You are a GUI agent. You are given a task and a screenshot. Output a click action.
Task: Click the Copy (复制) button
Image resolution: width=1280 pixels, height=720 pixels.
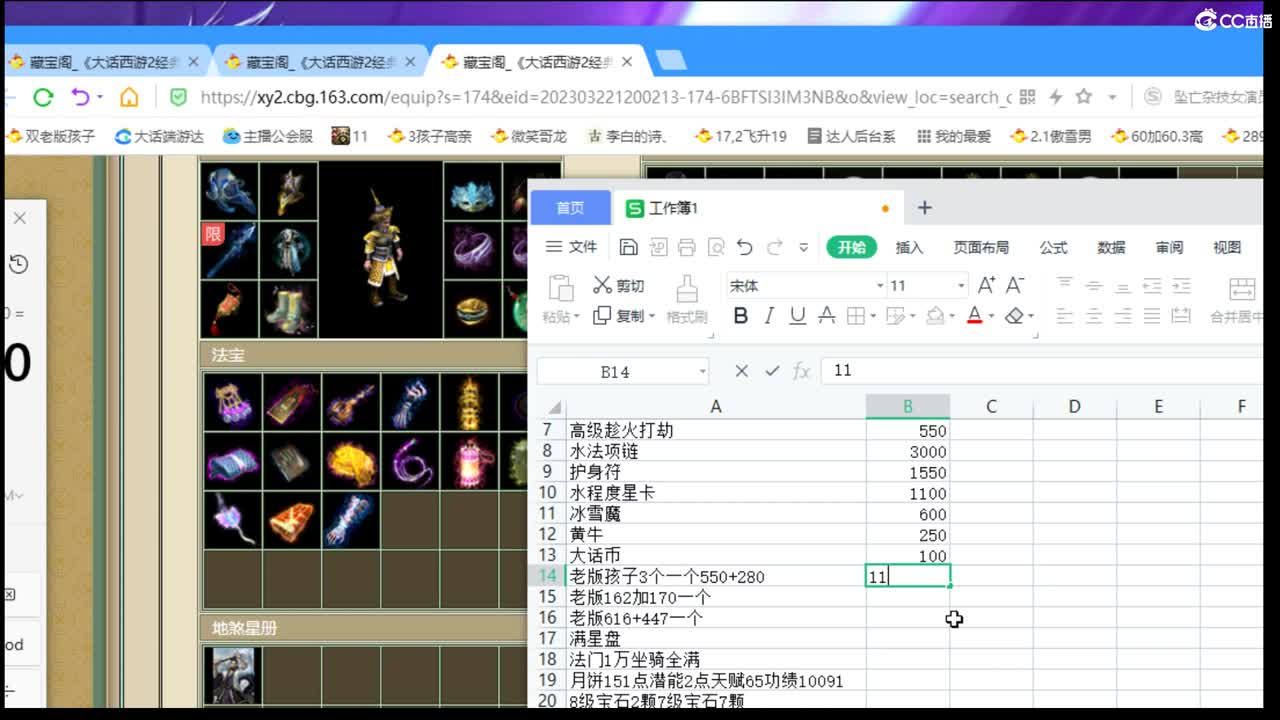619,316
